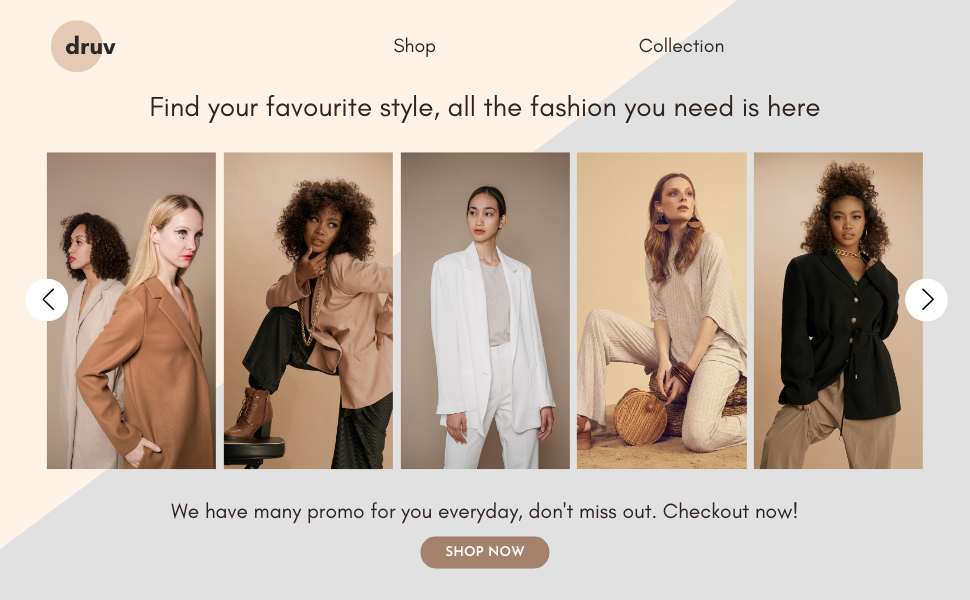Click the 'We have many promo' text
The width and height of the screenshot is (970, 600).
(484, 512)
